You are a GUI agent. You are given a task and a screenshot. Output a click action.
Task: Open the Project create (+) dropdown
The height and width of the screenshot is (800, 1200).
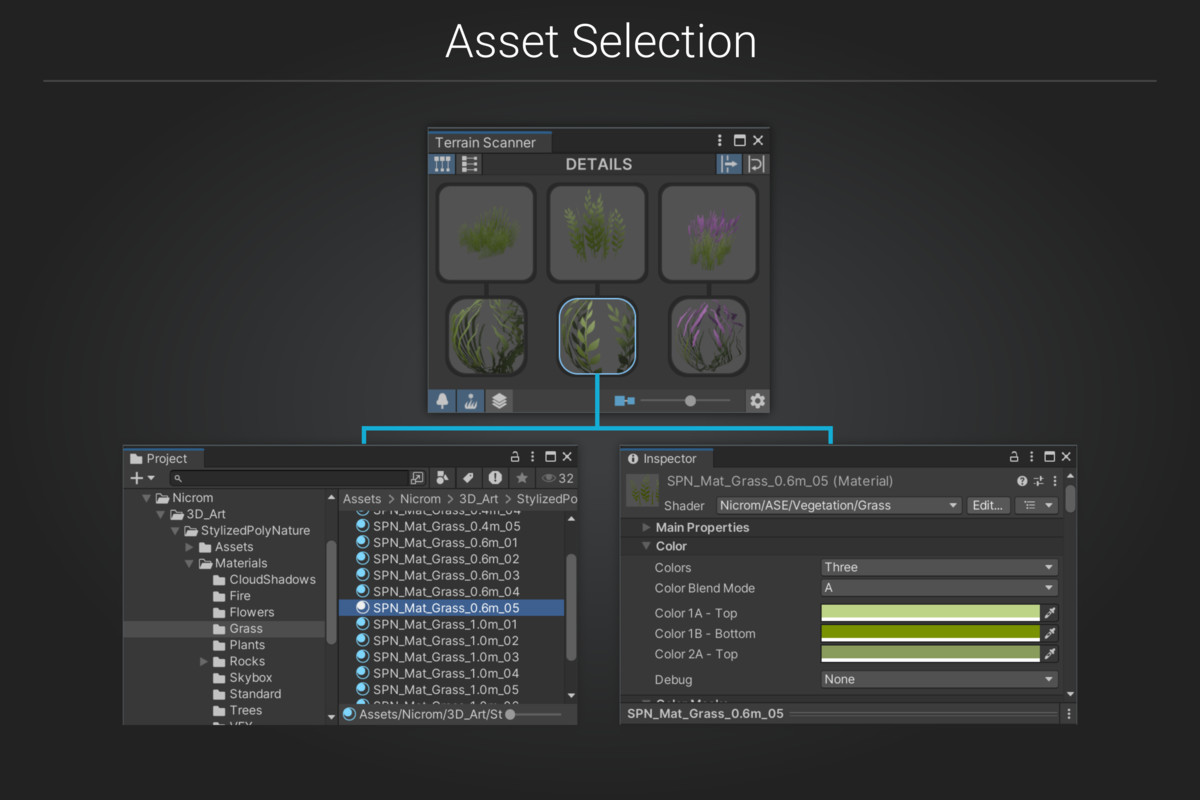tap(143, 478)
